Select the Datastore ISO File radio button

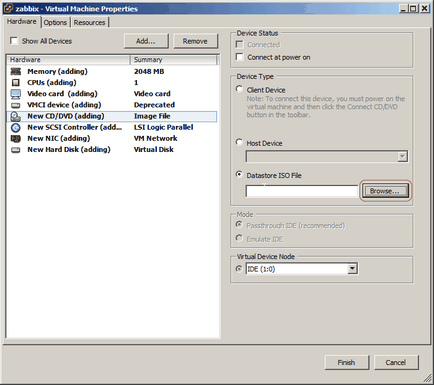[239, 174]
